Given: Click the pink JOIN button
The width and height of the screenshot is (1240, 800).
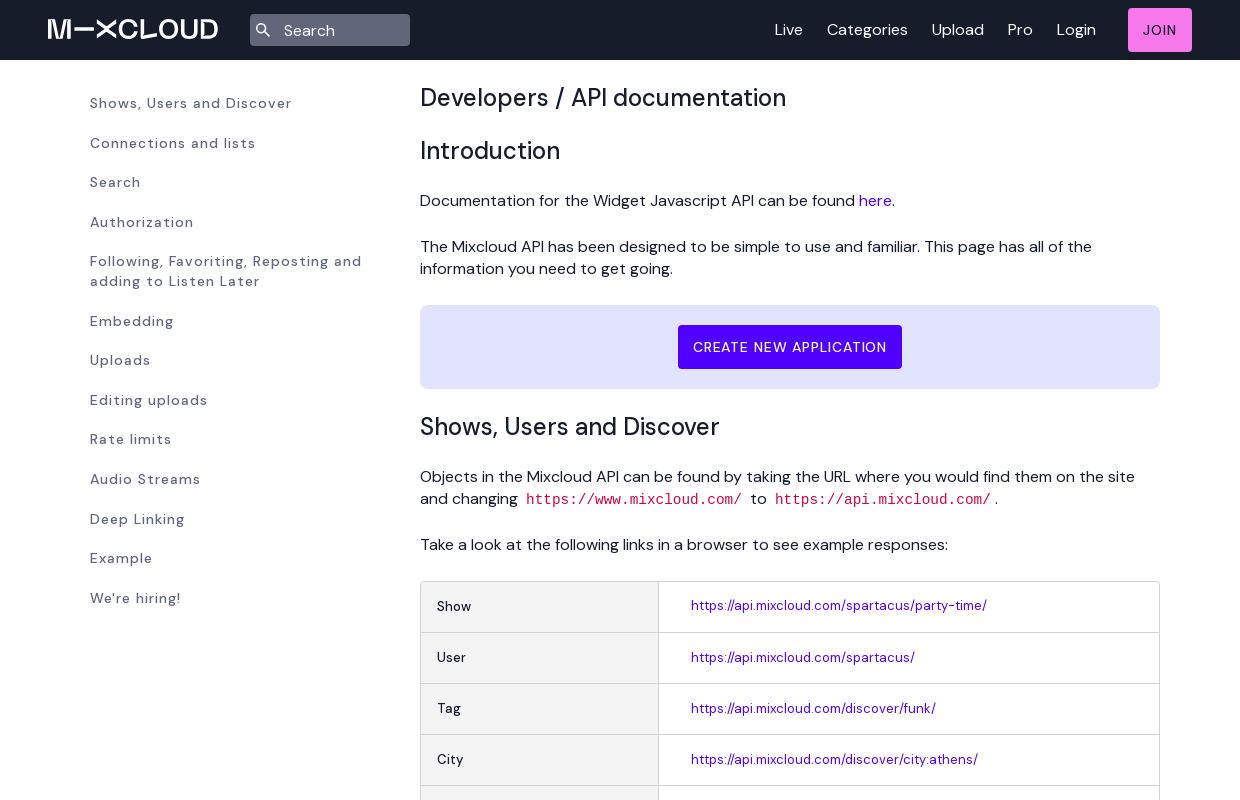Looking at the screenshot, I should (1160, 30).
